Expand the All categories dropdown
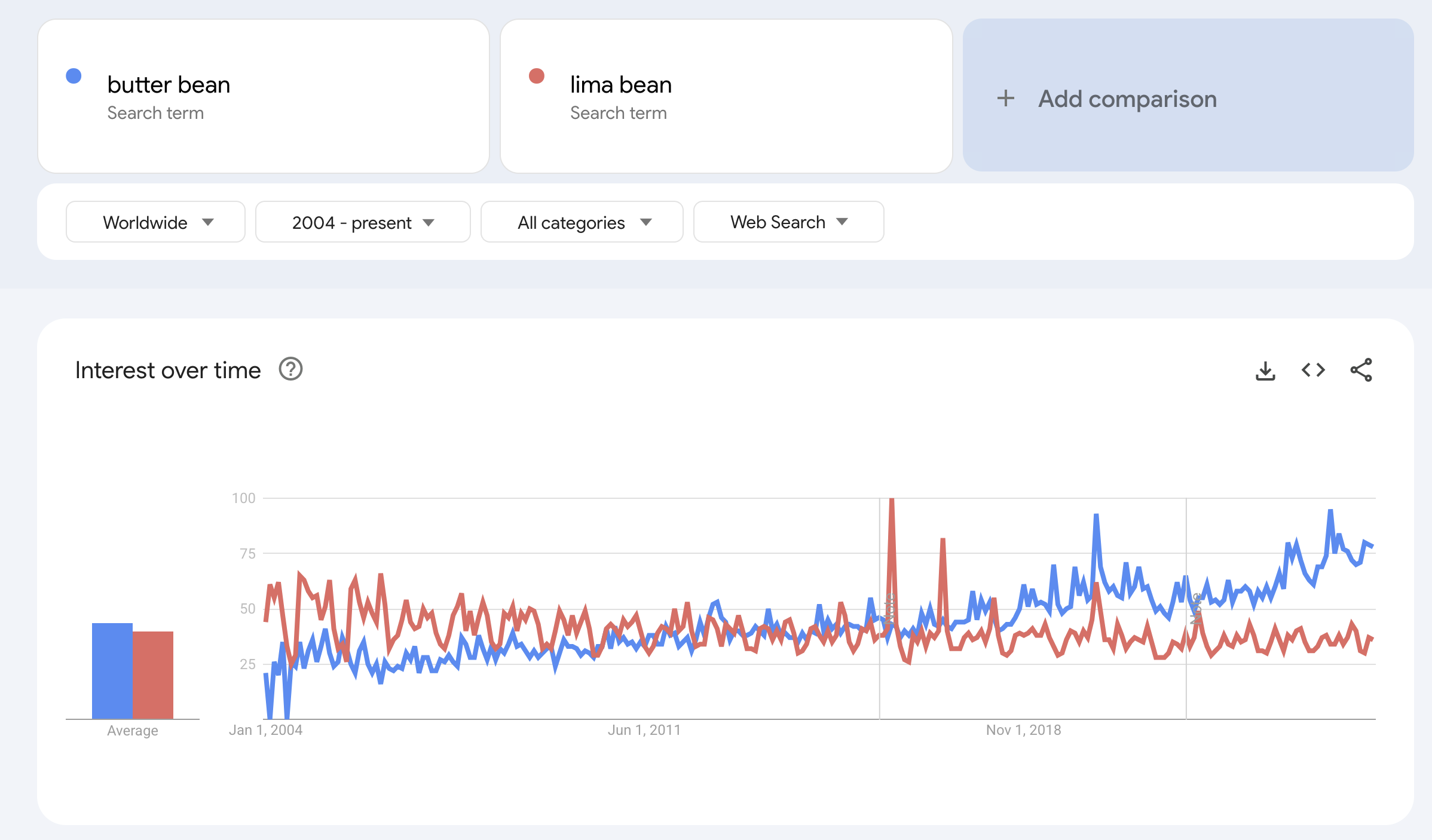This screenshot has width=1432, height=840. pyautogui.click(x=582, y=222)
